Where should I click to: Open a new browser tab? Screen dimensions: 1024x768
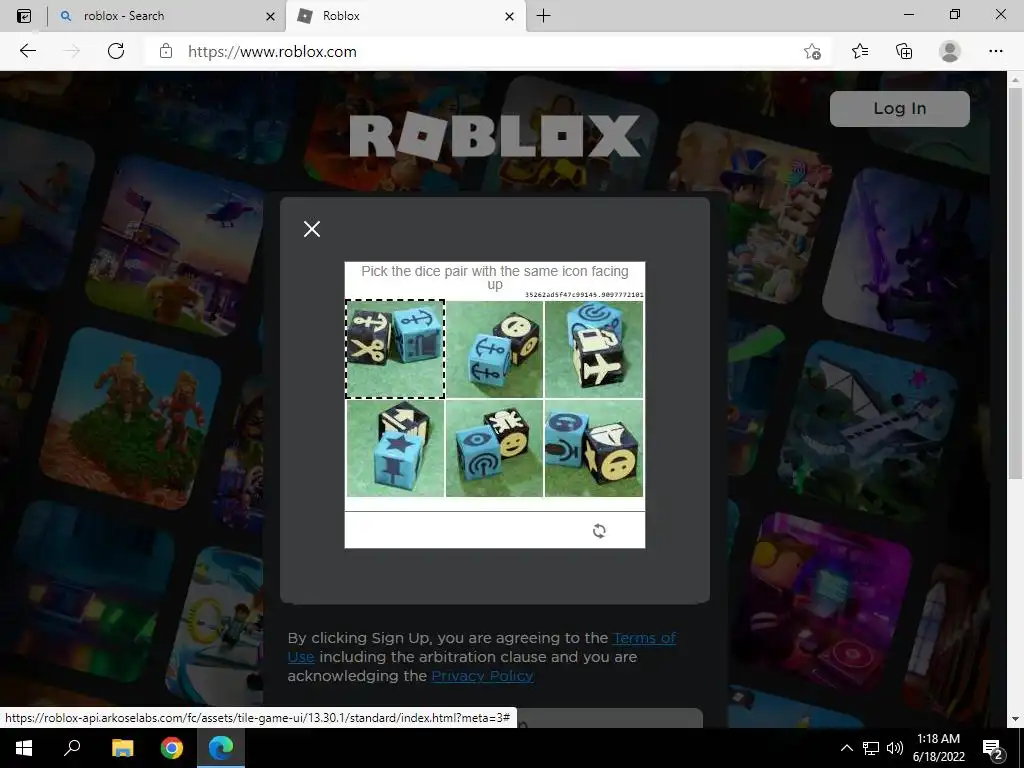(x=543, y=16)
